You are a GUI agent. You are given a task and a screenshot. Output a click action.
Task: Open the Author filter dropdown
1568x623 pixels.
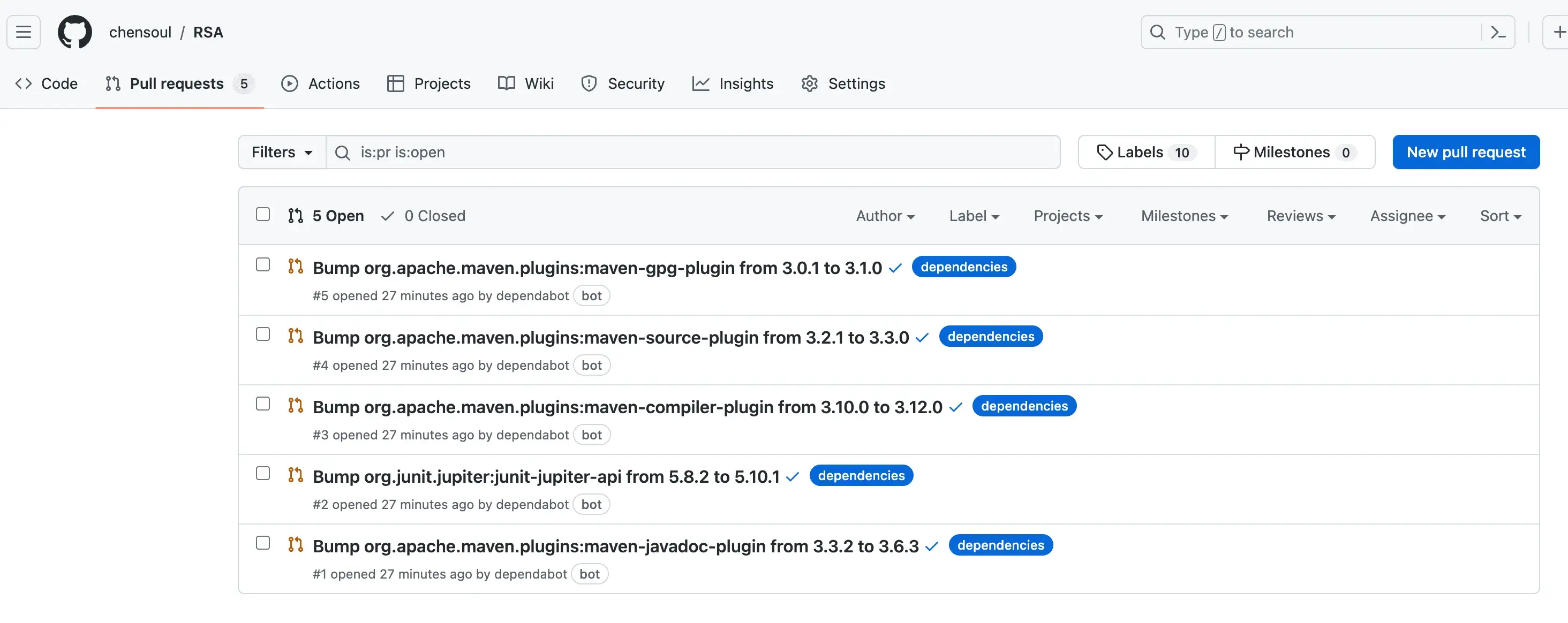tap(885, 216)
